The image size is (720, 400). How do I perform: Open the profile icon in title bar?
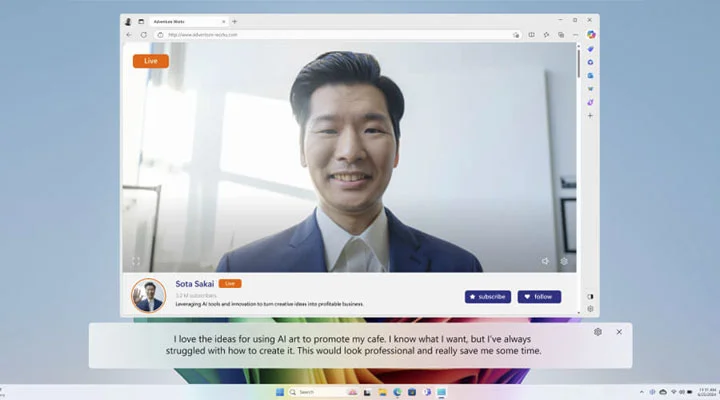click(128, 21)
